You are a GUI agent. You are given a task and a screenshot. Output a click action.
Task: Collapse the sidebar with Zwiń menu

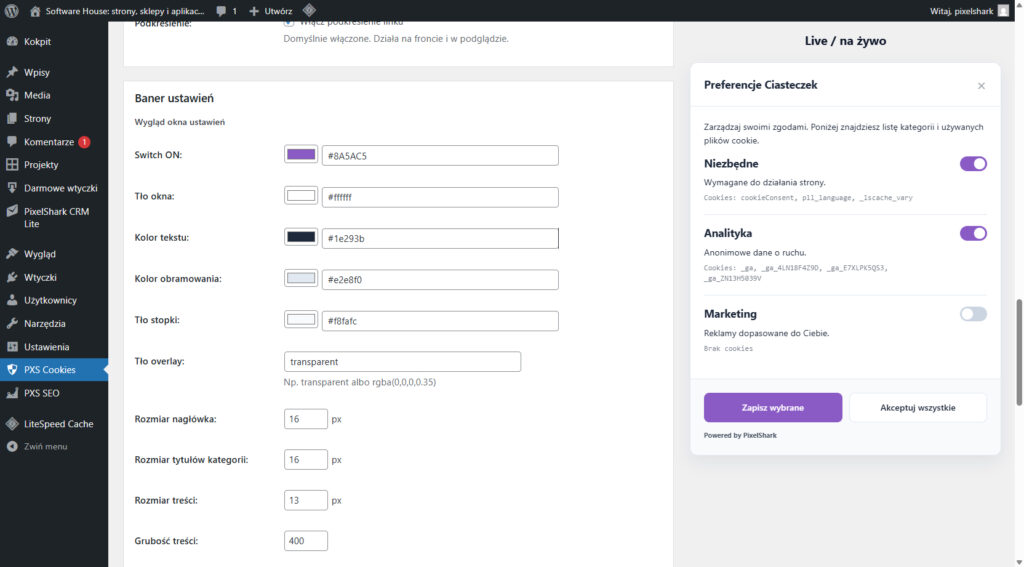(x=45, y=447)
